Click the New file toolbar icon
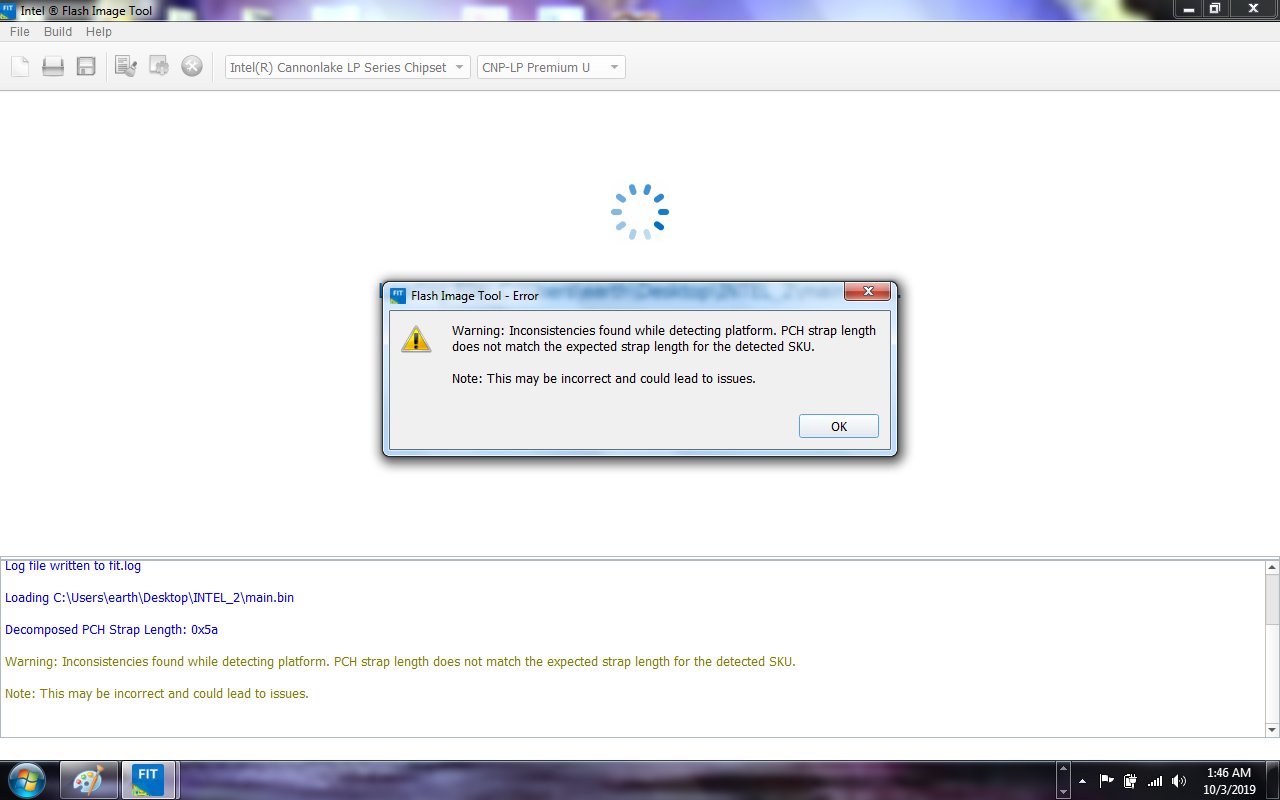 point(20,67)
